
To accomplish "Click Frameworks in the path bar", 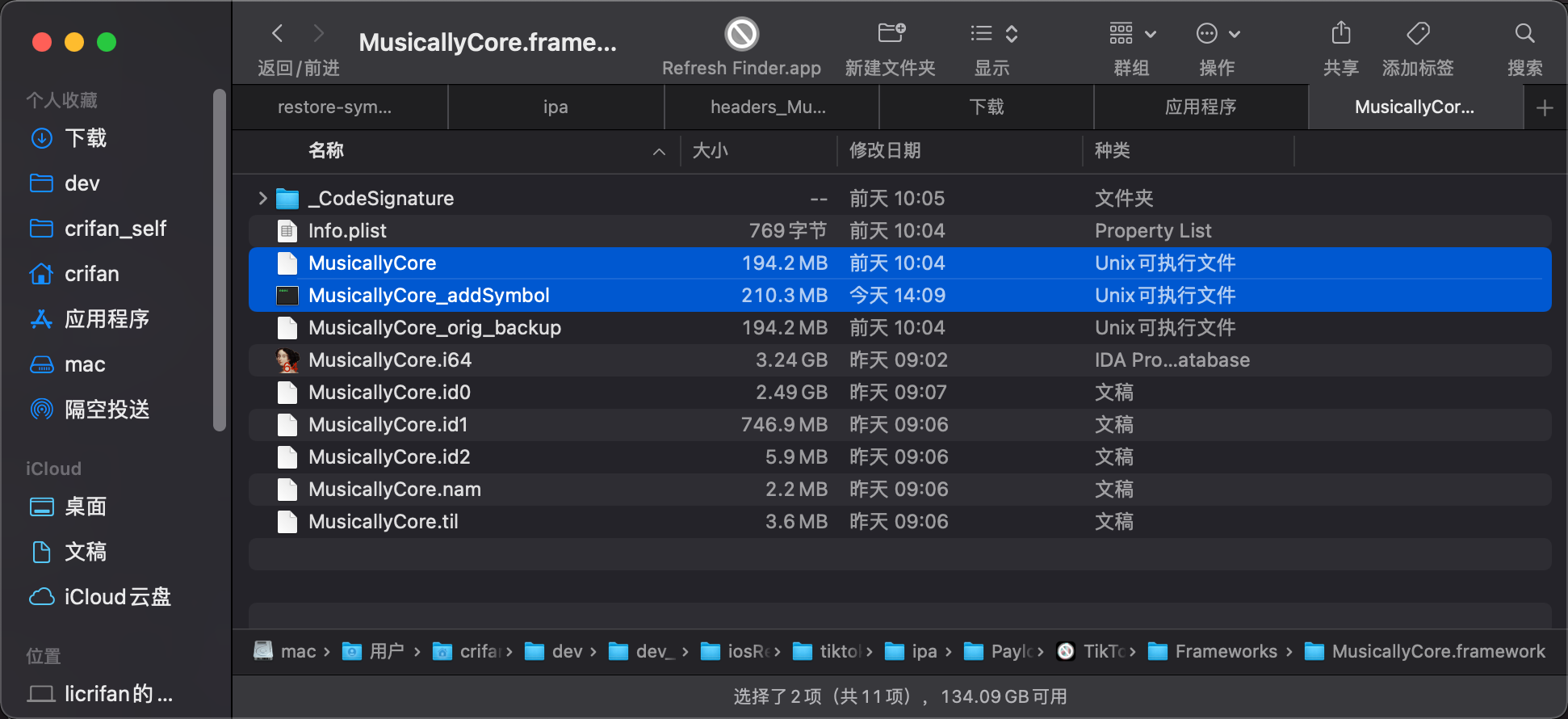I will pos(1225,651).
